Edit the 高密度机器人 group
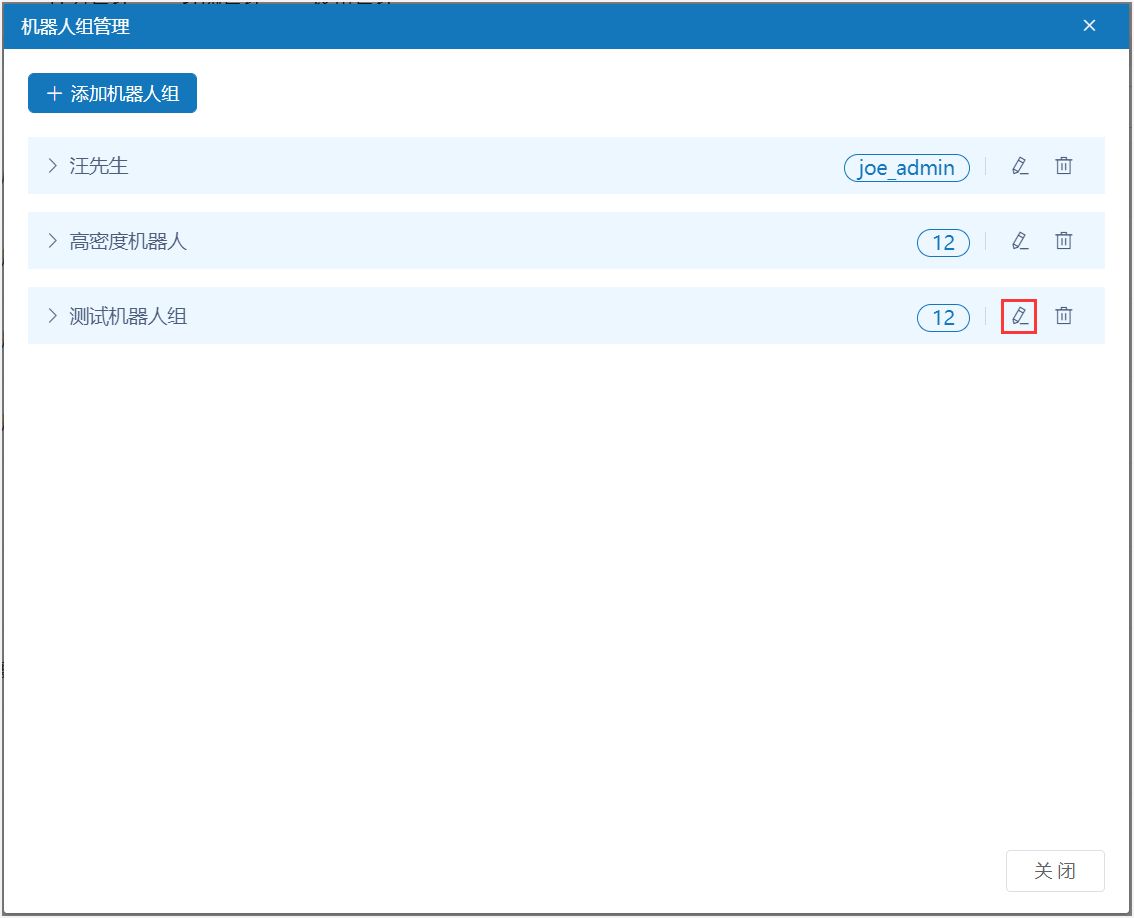1134x918 pixels. (x=1019, y=241)
